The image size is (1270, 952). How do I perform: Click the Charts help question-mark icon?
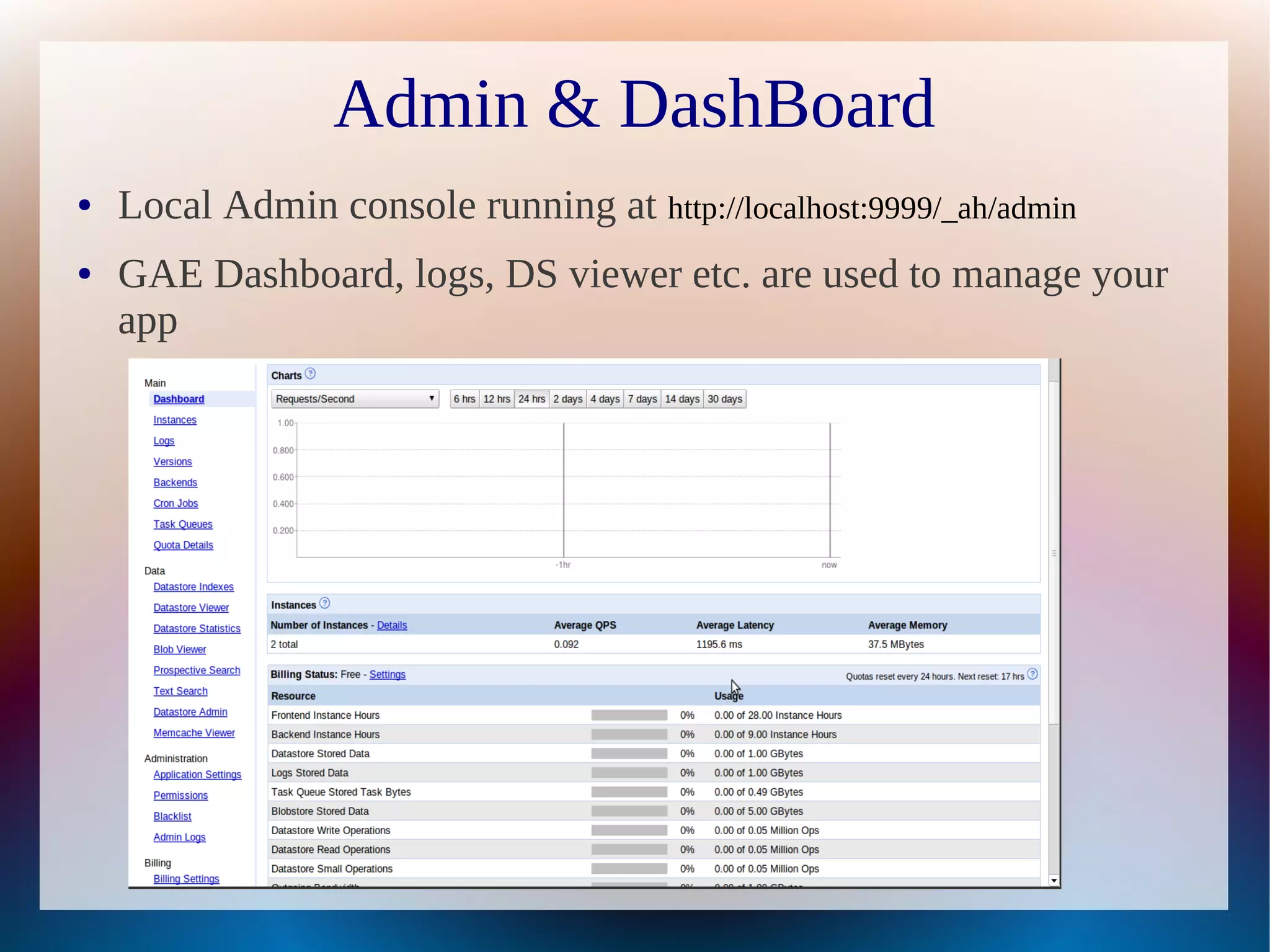pos(311,374)
